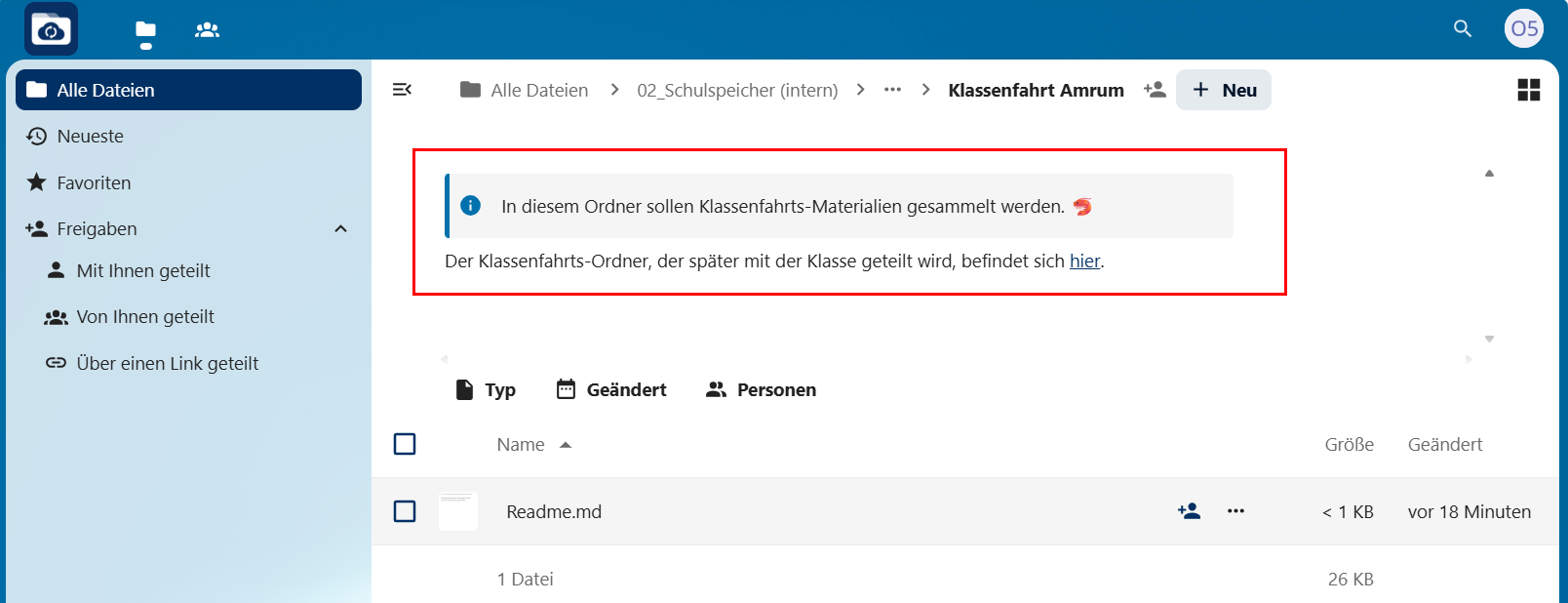Click the search magnifier icon
1568x603 pixels.
tap(1462, 29)
